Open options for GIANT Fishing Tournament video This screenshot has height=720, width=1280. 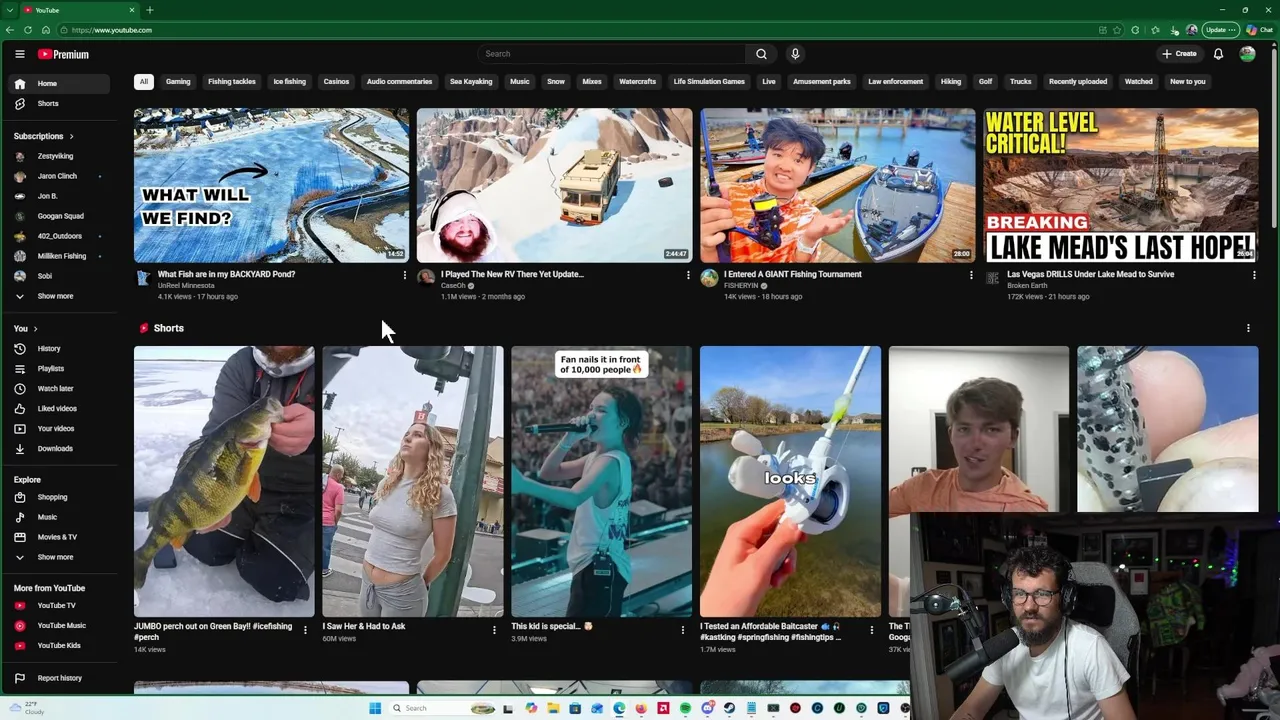click(971, 275)
